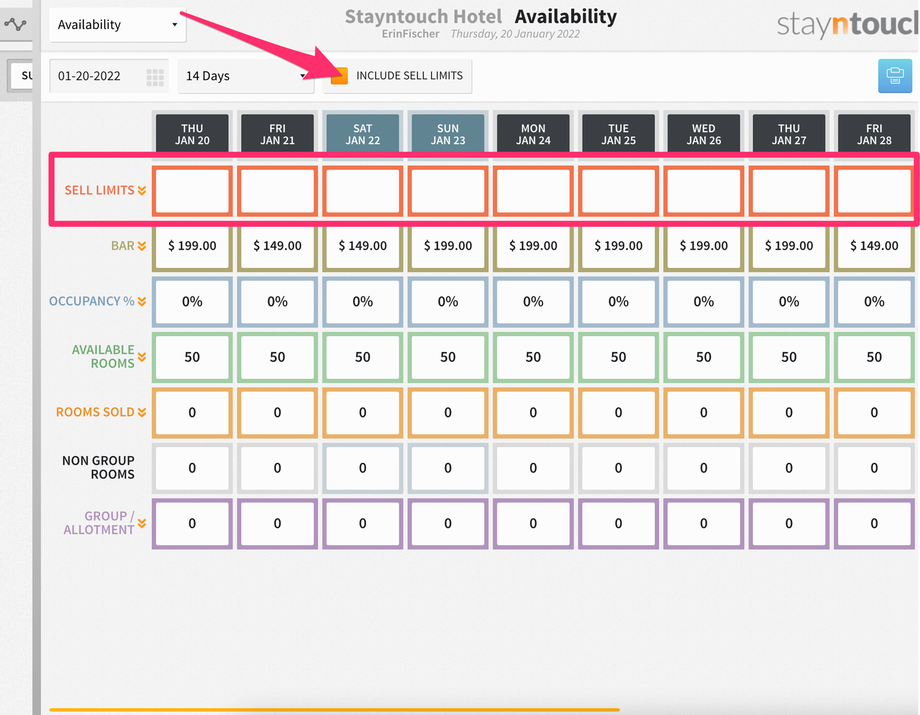Click the Stayntouch Hotel title text
This screenshot has height=715, width=920.
(x=423, y=16)
